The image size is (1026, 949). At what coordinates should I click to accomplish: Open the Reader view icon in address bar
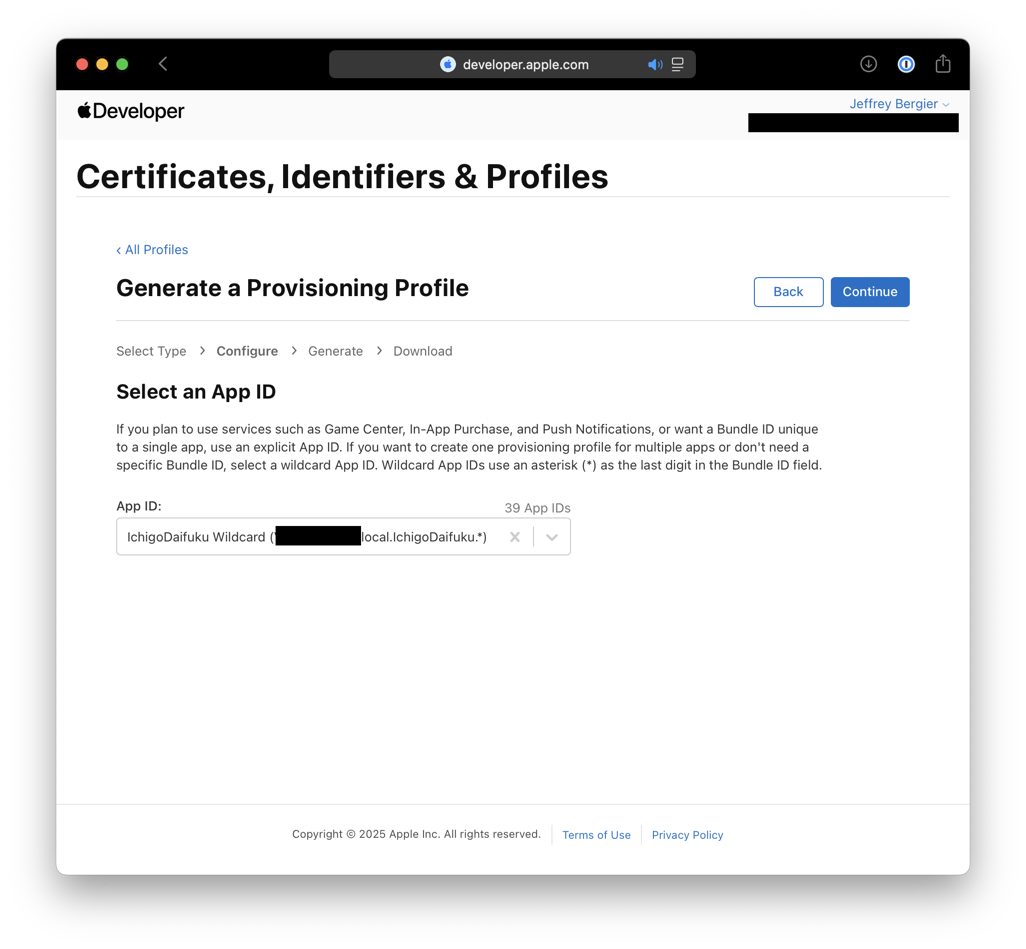pos(678,65)
